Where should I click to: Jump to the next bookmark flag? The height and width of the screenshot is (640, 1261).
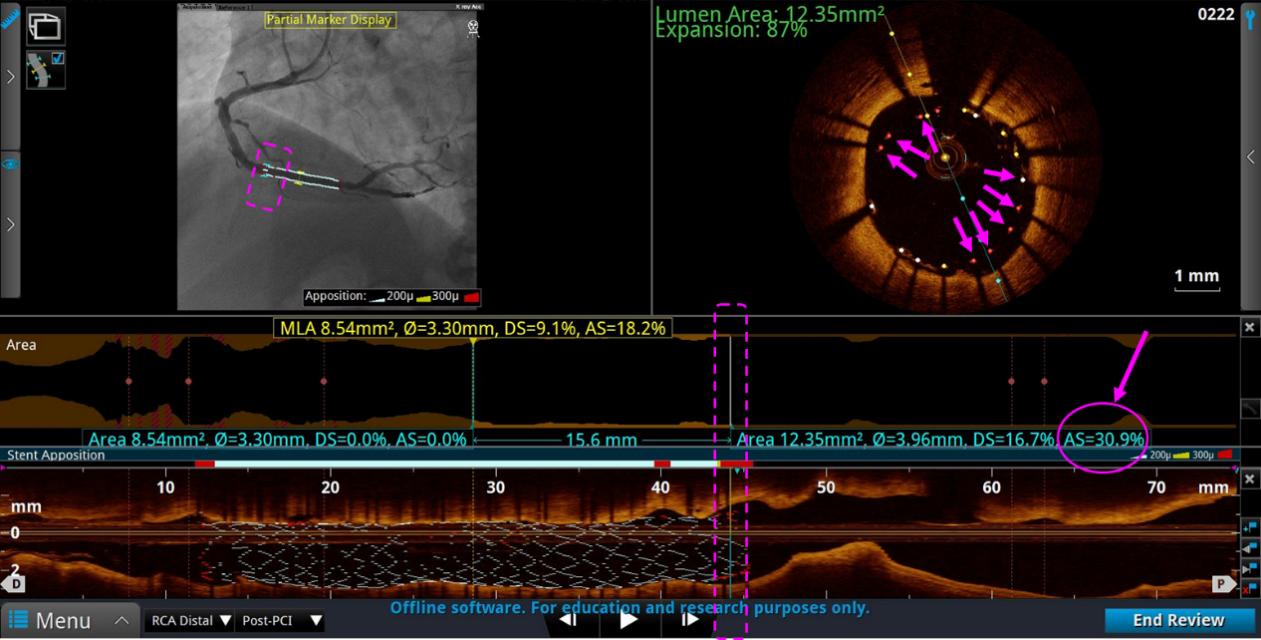(1249, 568)
